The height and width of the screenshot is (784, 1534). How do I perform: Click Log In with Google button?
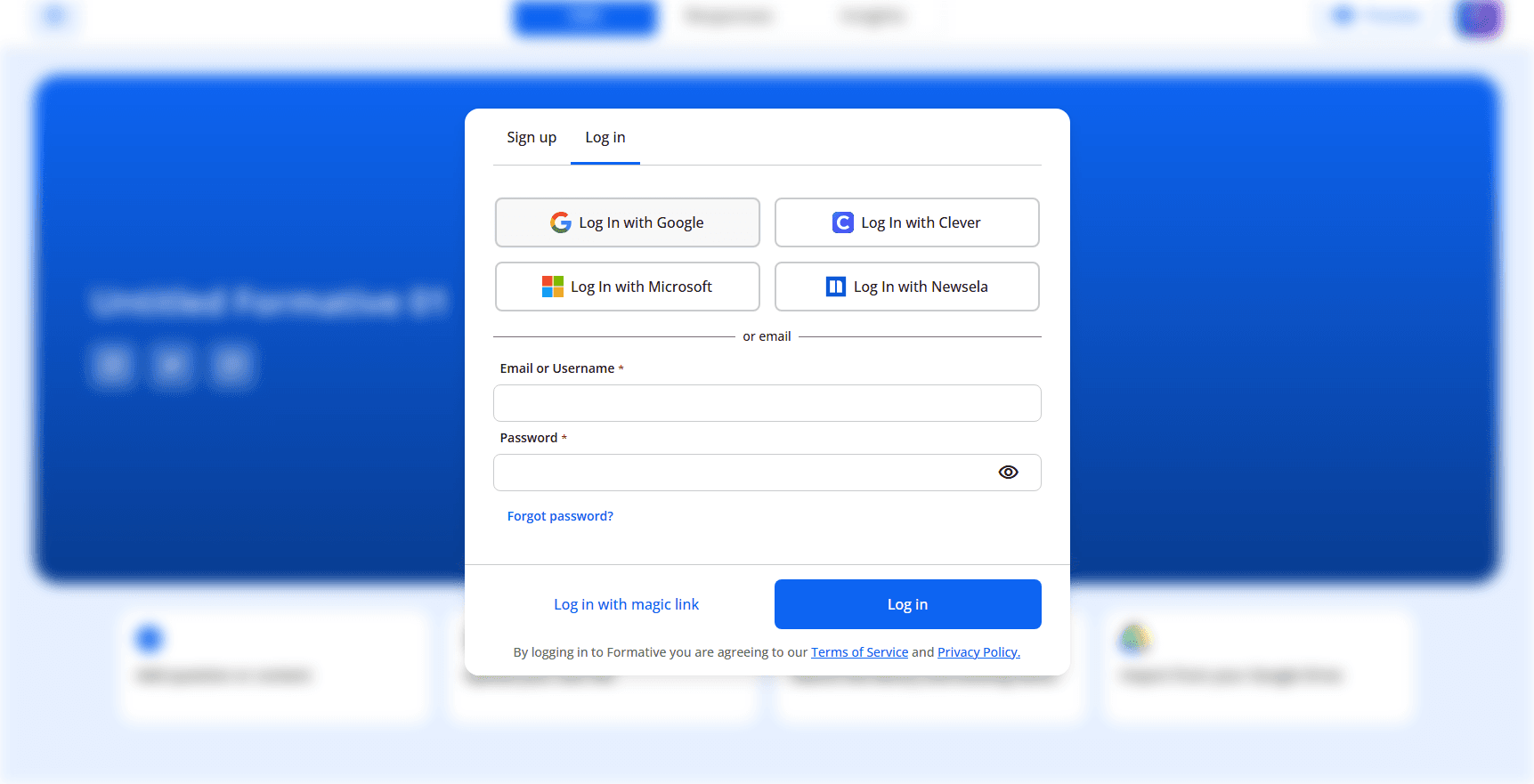click(628, 222)
